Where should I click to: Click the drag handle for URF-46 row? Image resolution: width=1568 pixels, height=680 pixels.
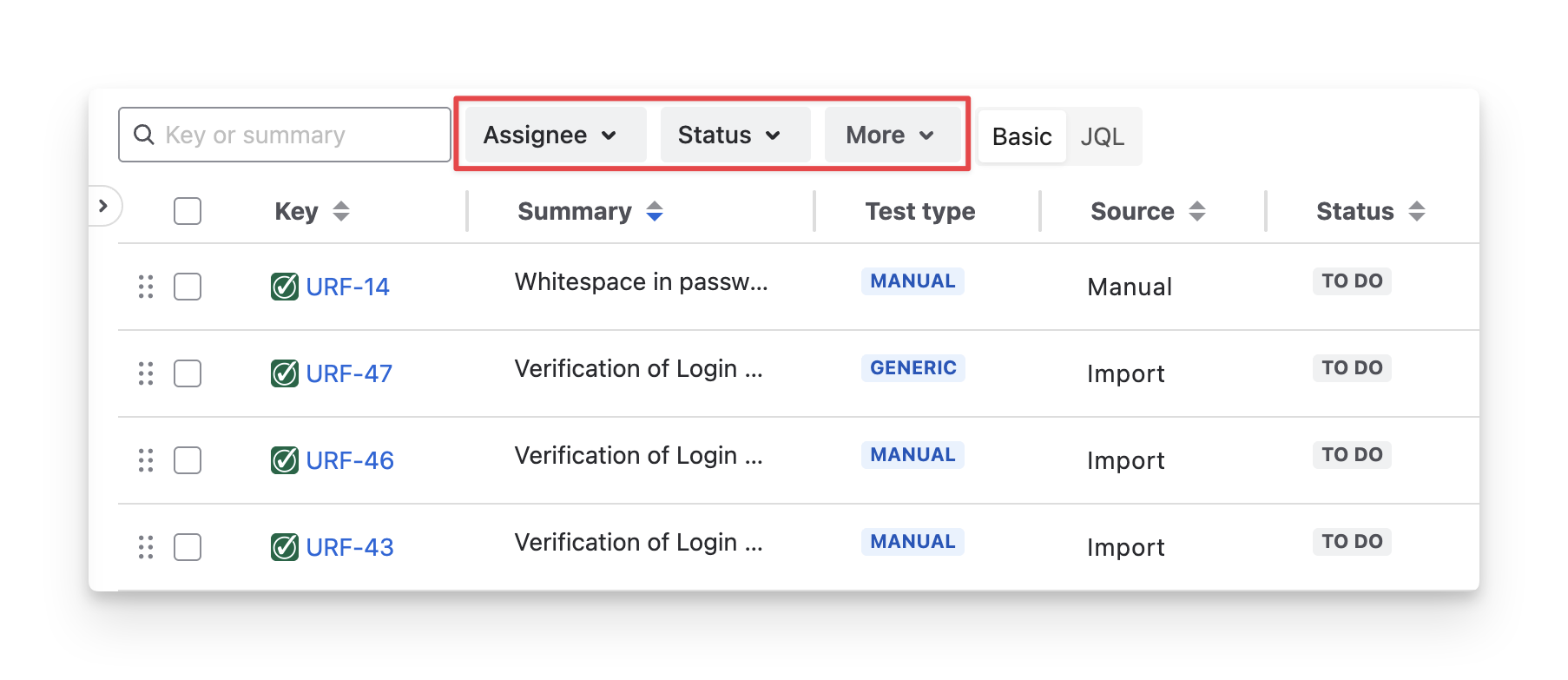(x=146, y=460)
